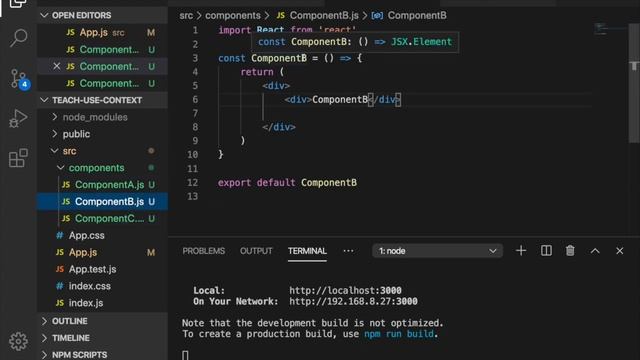Viewport: 640px width, 360px height.
Task: Click 'npm run build' text in terminal
Action: click(399, 334)
